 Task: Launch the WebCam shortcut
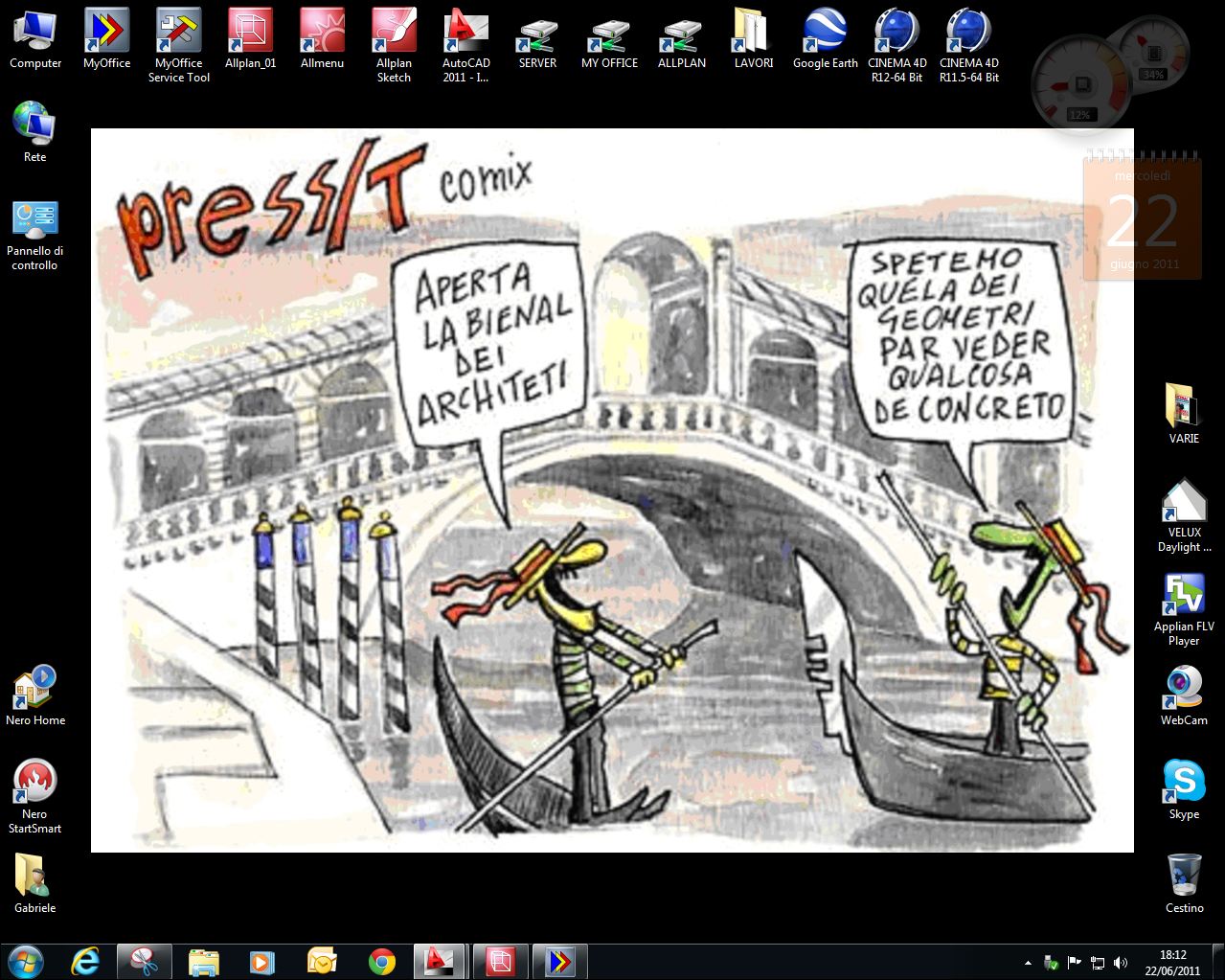tap(1184, 696)
